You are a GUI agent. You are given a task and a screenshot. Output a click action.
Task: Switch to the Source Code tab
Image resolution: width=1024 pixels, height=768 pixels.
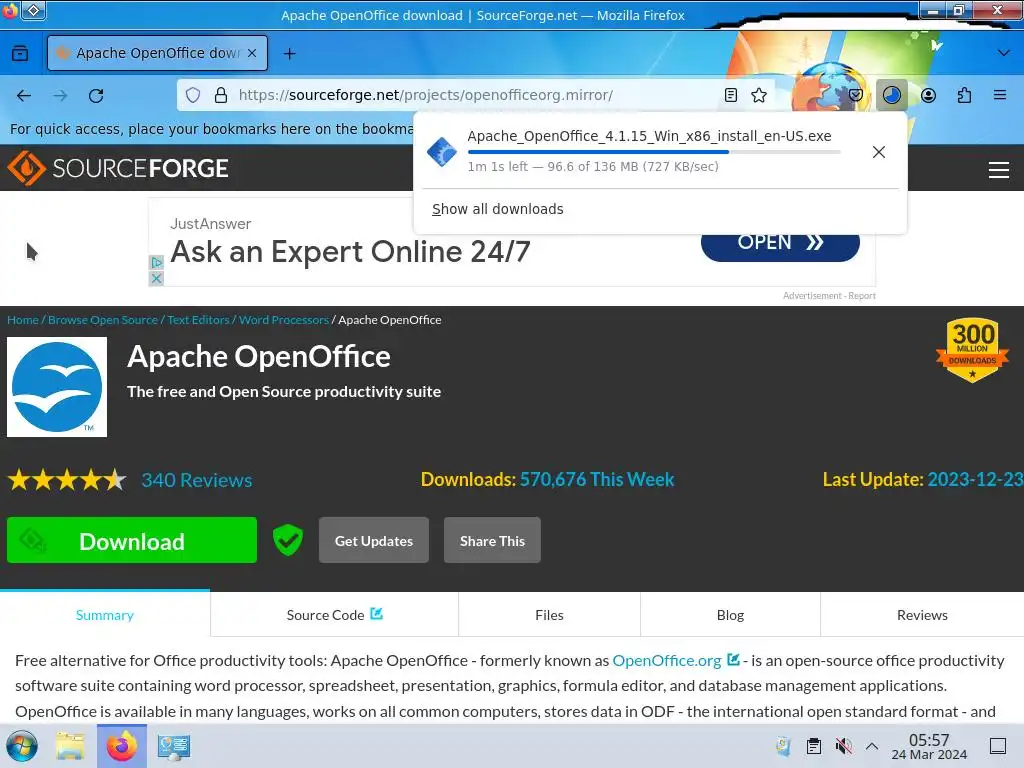tap(334, 615)
